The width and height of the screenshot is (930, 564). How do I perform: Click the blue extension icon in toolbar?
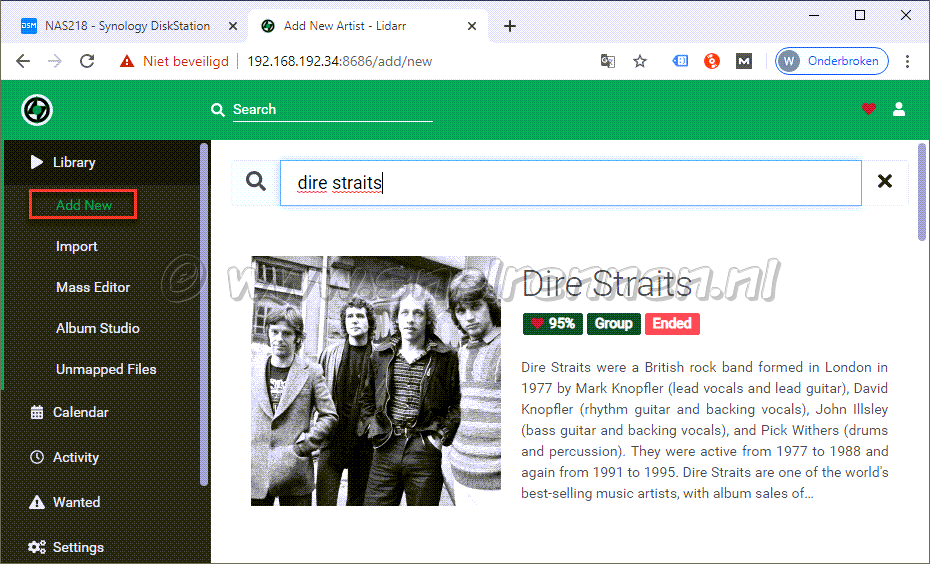coord(680,61)
